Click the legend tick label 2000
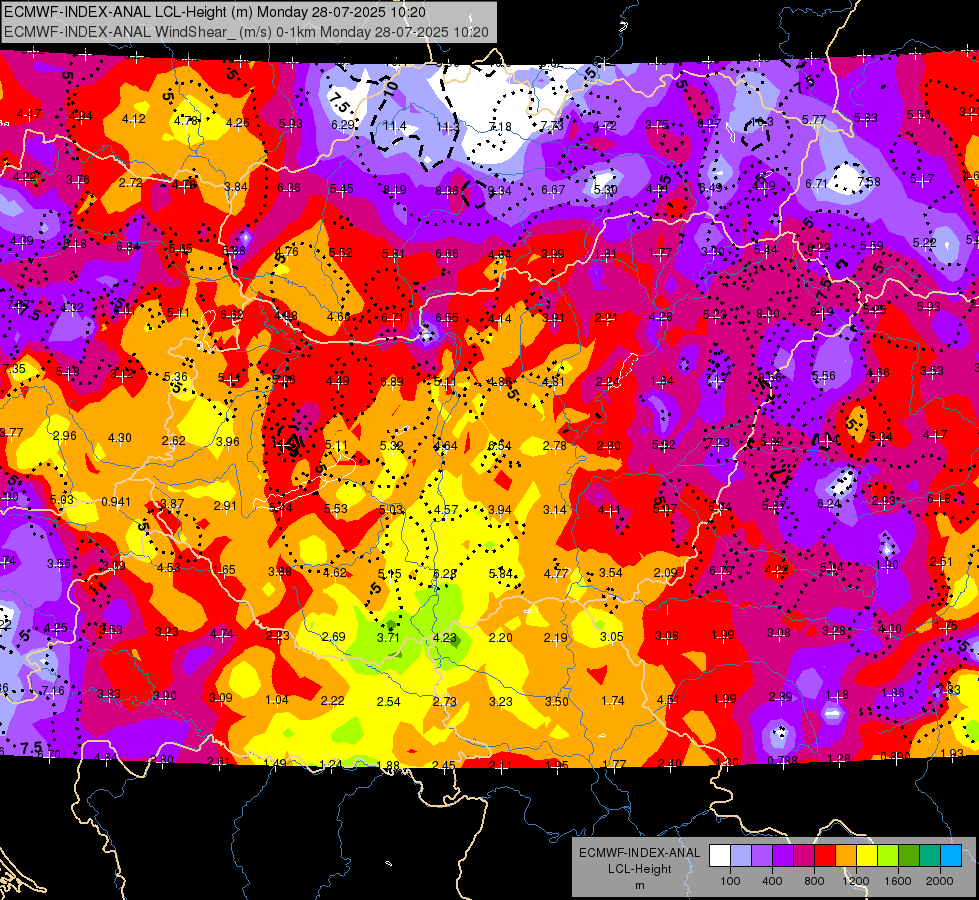The height and width of the screenshot is (900, 979). pos(940,881)
